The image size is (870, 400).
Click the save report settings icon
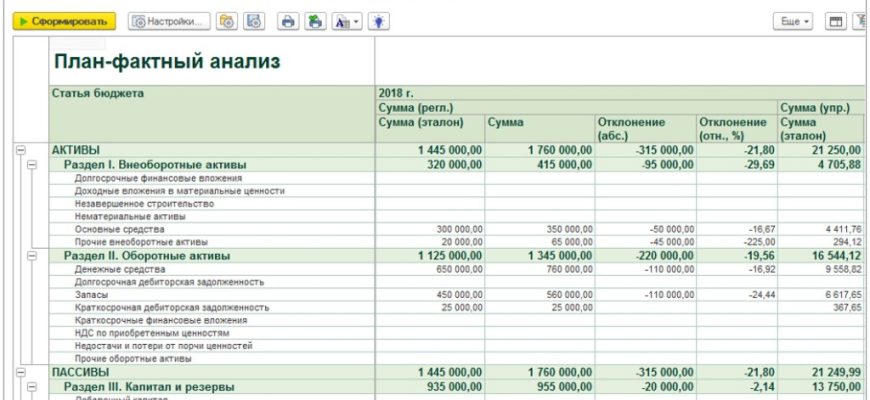[254, 20]
